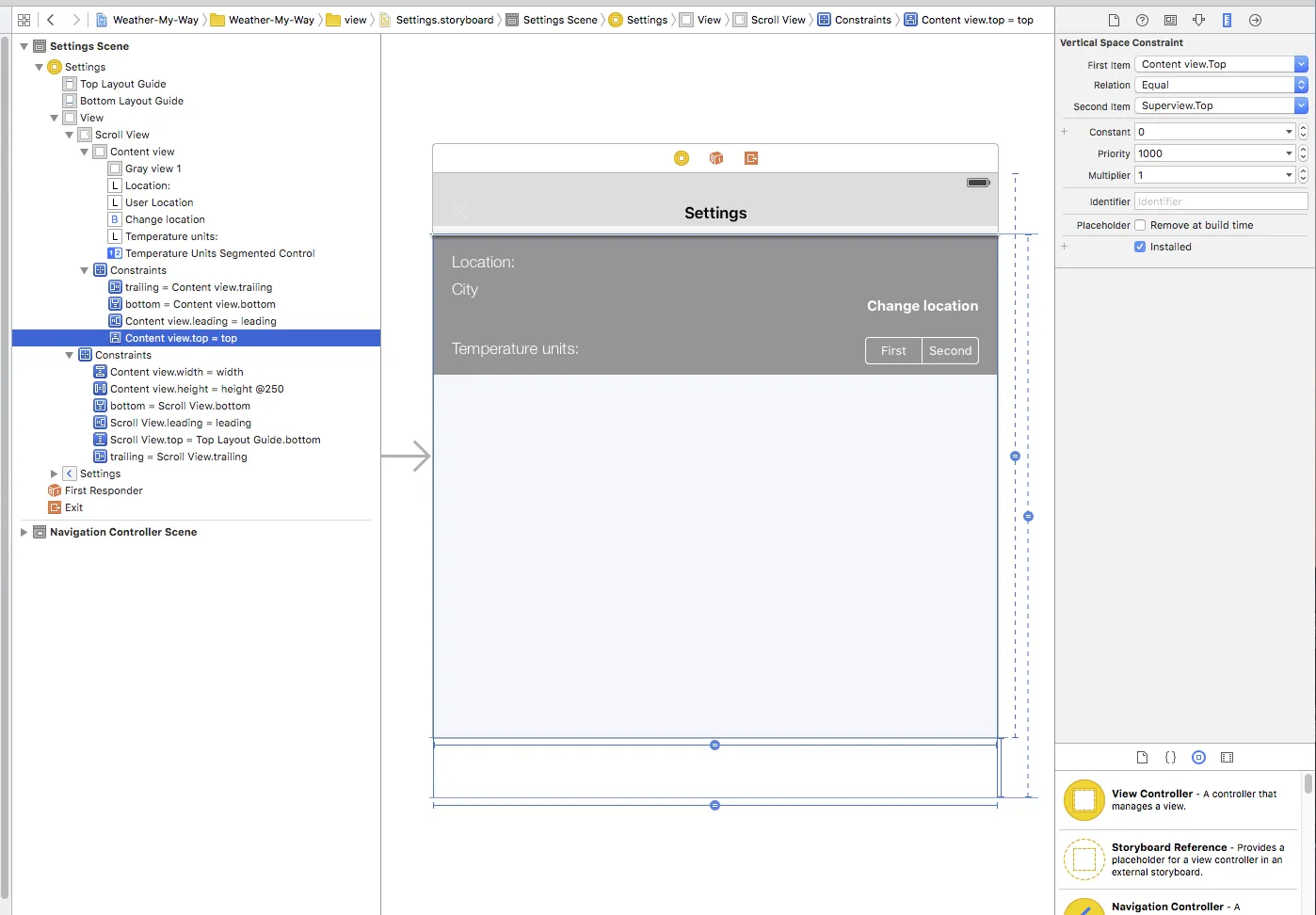
Task: Open the Settings.storyboard breadcrumb
Action: (437, 20)
